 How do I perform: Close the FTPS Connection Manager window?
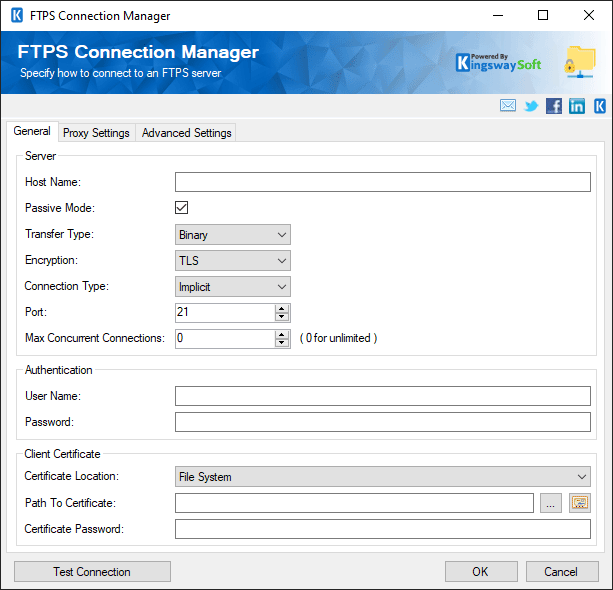point(589,15)
